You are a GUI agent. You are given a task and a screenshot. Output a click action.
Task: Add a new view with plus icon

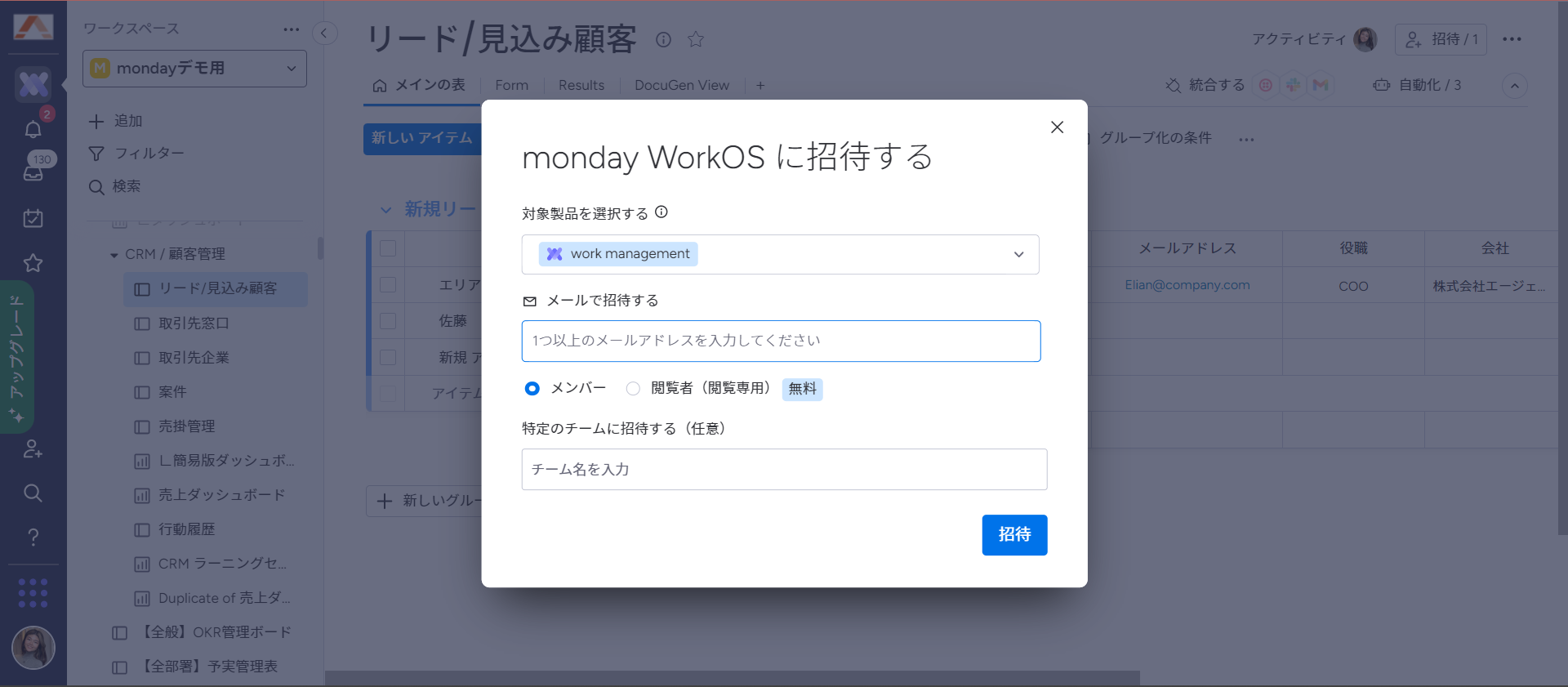tap(760, 85)
